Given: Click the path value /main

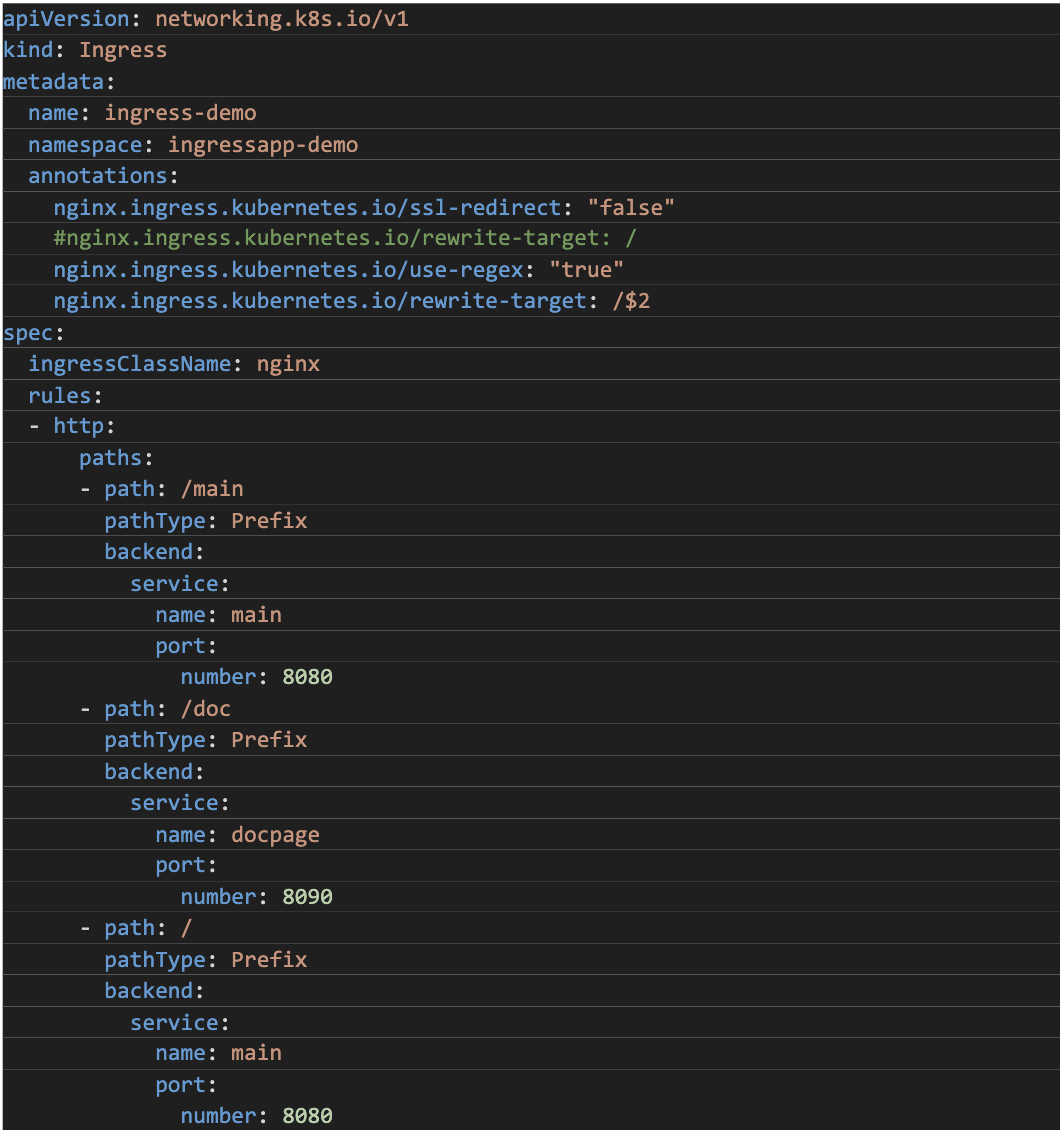Looking at the screenshot, I should 219,488.
